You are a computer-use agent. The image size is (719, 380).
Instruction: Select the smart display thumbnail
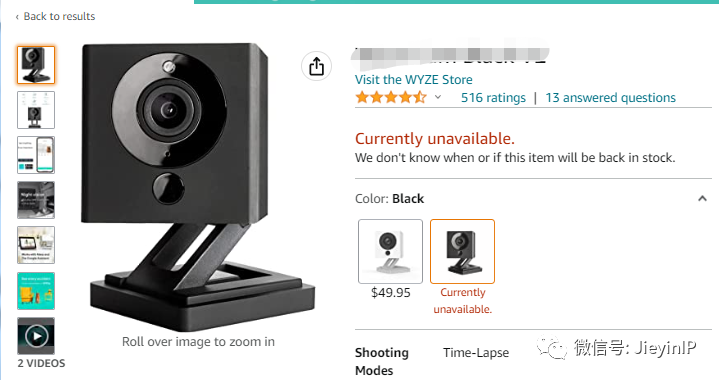click(x=36, y=245)
